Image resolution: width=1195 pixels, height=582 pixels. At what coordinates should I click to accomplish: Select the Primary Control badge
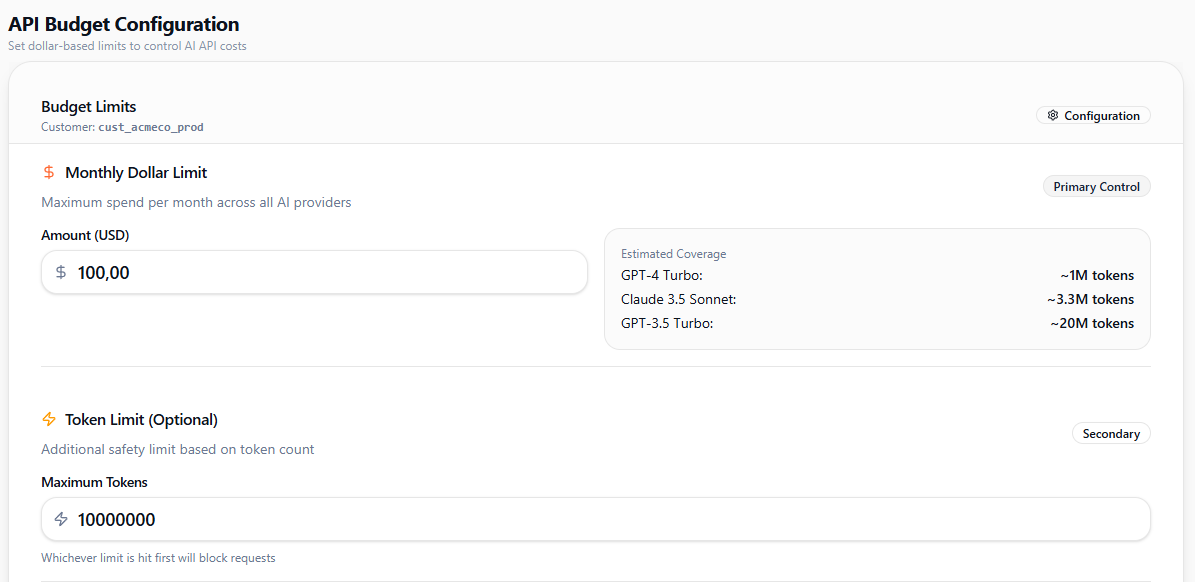pos(1096,187)
